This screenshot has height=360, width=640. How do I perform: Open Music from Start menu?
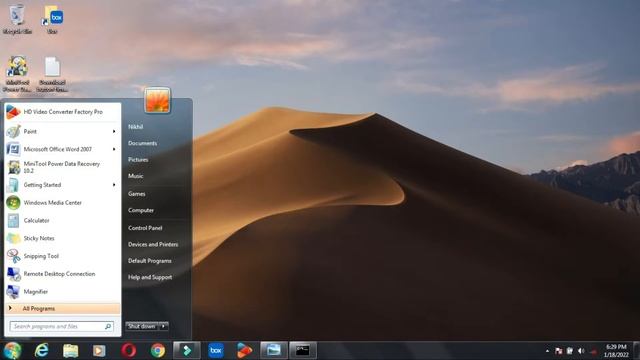(136, 176)
